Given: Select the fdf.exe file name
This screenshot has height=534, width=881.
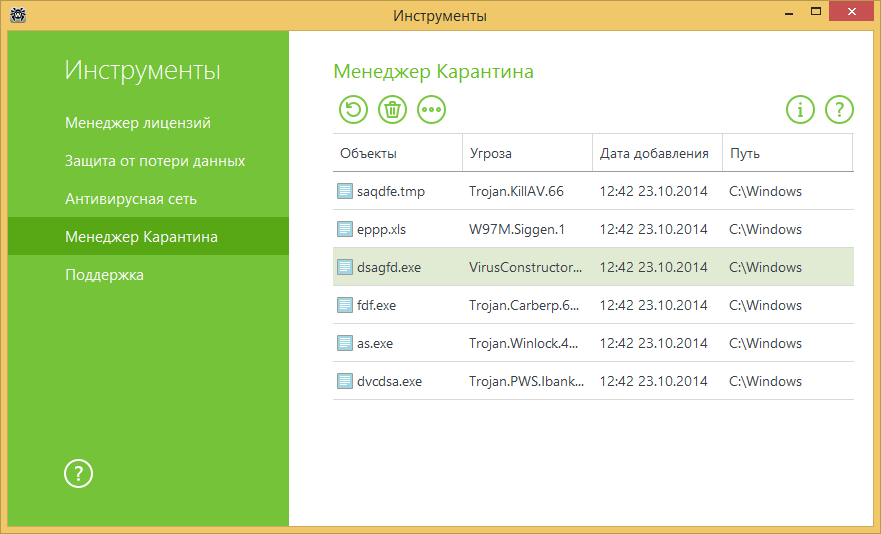Looking at the screenshot, I should tap(376, 305).
